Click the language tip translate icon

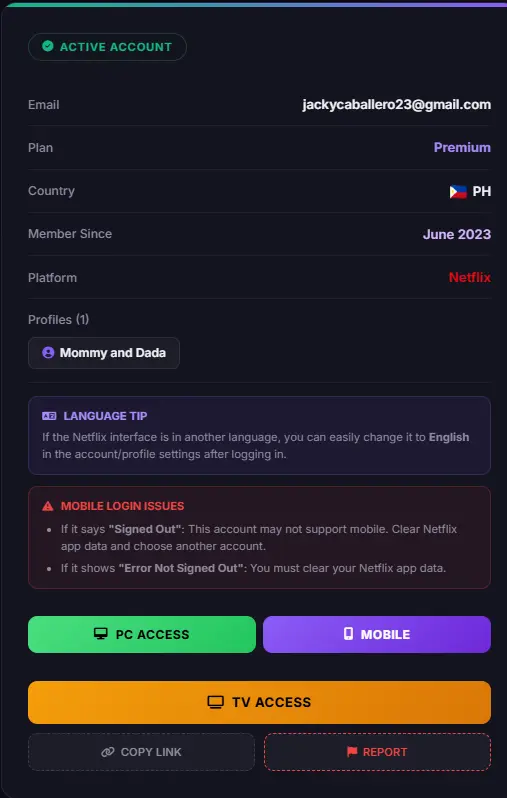pyautogui.click(x=49, y=416)
